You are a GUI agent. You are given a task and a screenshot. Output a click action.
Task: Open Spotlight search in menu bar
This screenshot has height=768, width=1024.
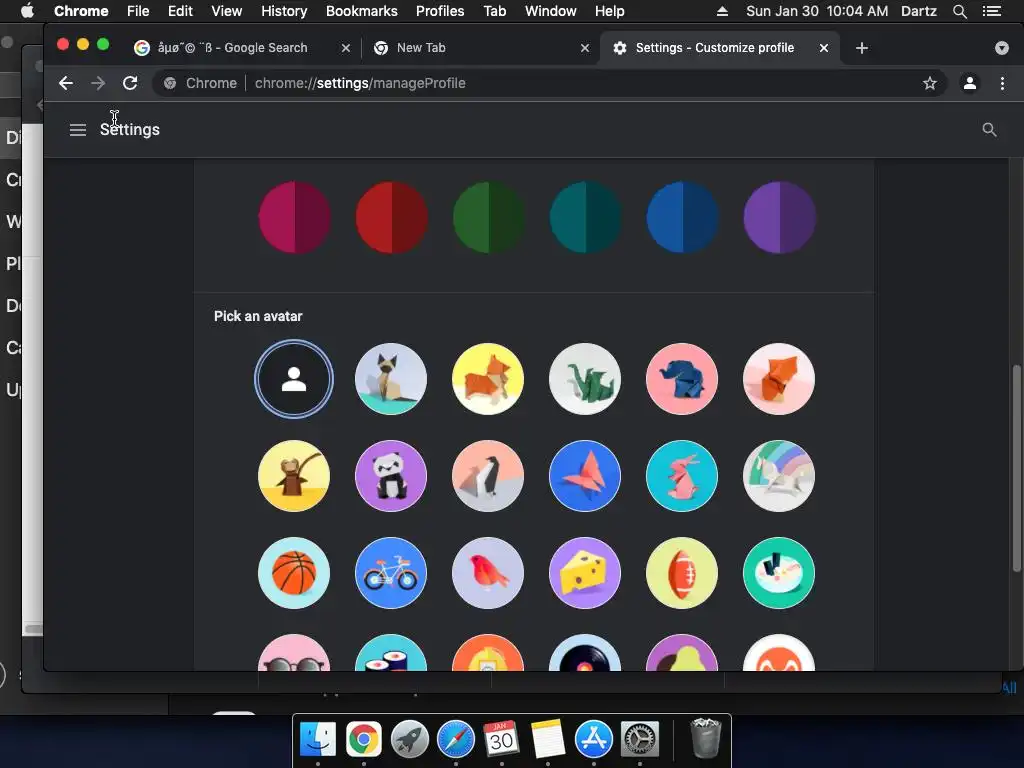click(960, 11)
